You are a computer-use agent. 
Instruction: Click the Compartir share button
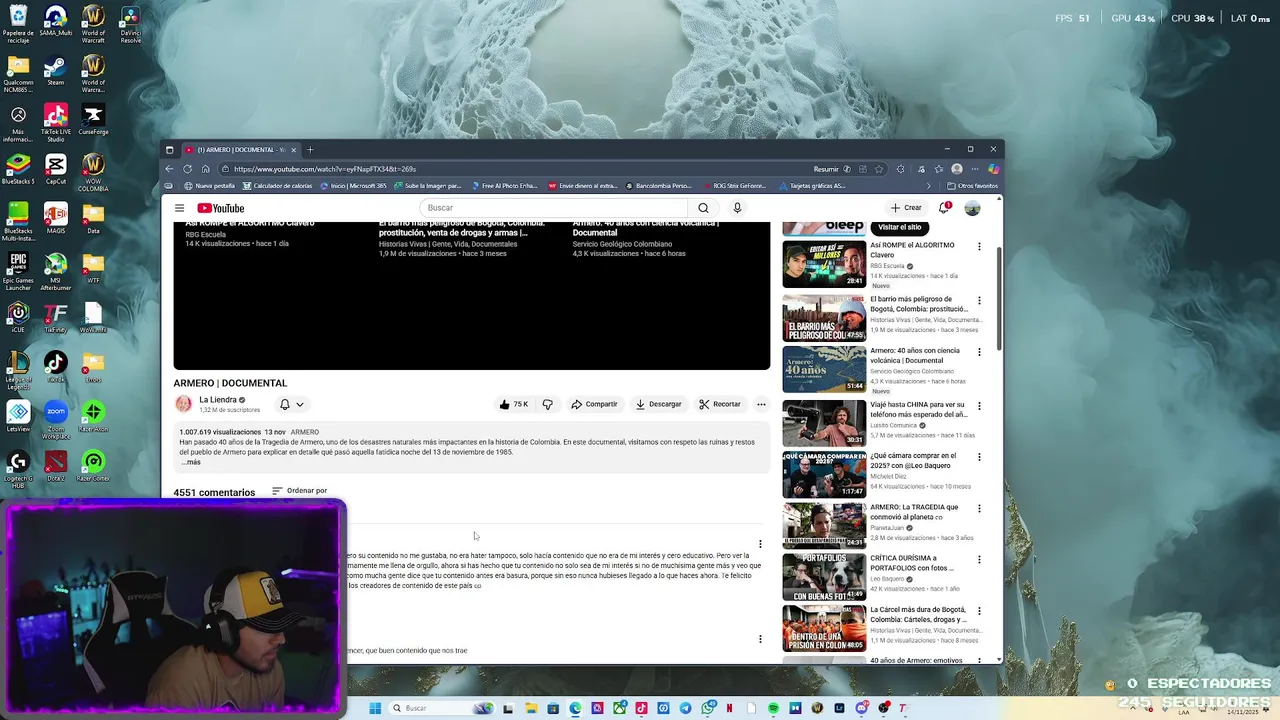[594, 404]
